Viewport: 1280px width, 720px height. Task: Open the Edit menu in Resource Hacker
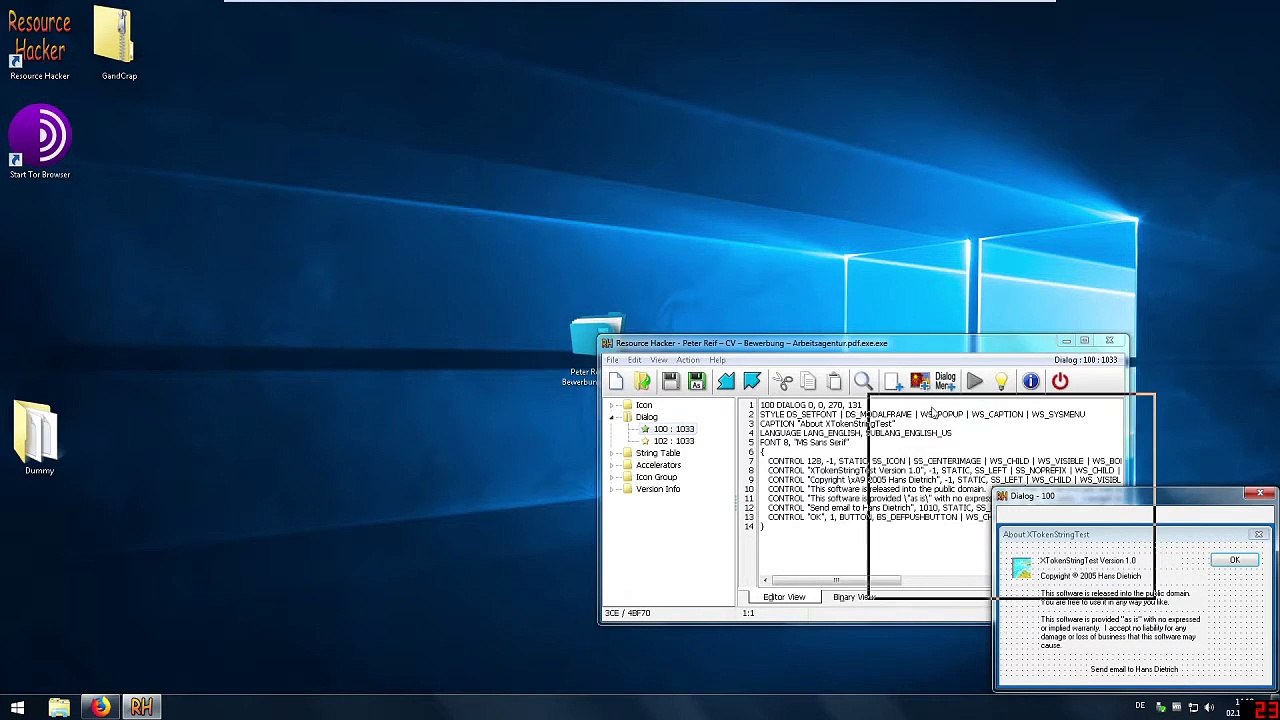(x=635, y=360)
